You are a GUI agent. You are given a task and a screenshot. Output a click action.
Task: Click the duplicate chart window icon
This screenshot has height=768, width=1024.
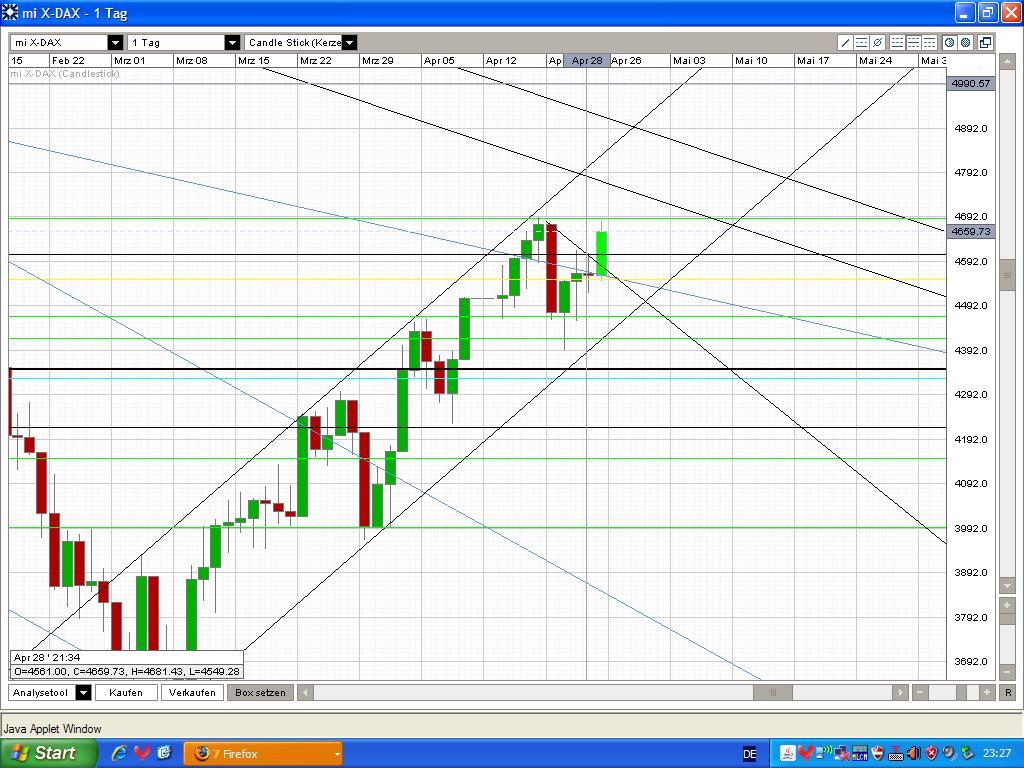click(984, 42)
